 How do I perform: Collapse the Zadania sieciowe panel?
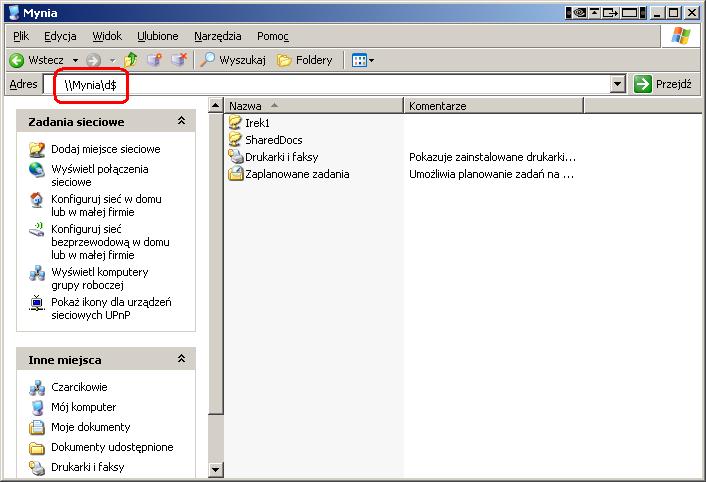point(181,121)
